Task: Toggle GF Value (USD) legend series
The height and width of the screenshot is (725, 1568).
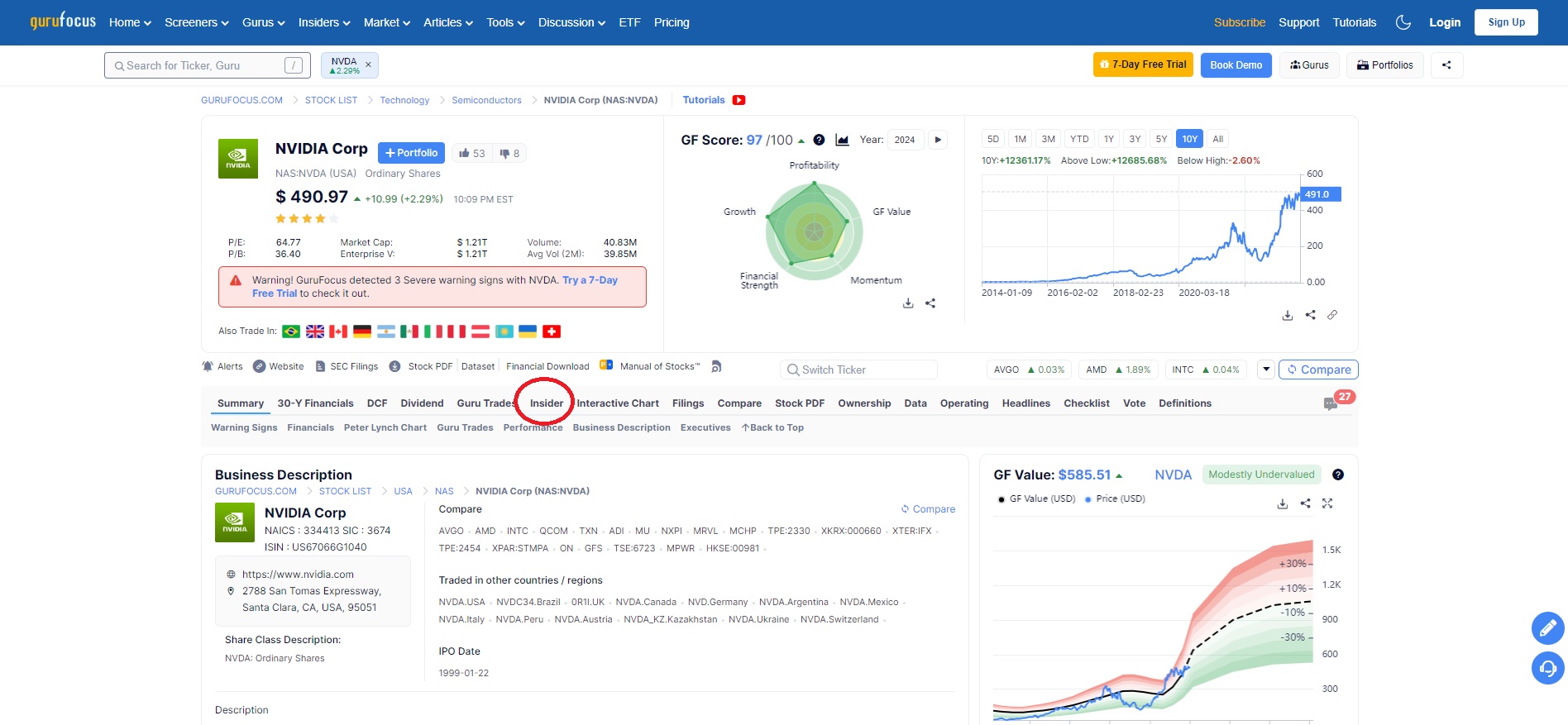Action: (x=1036, y=499)
